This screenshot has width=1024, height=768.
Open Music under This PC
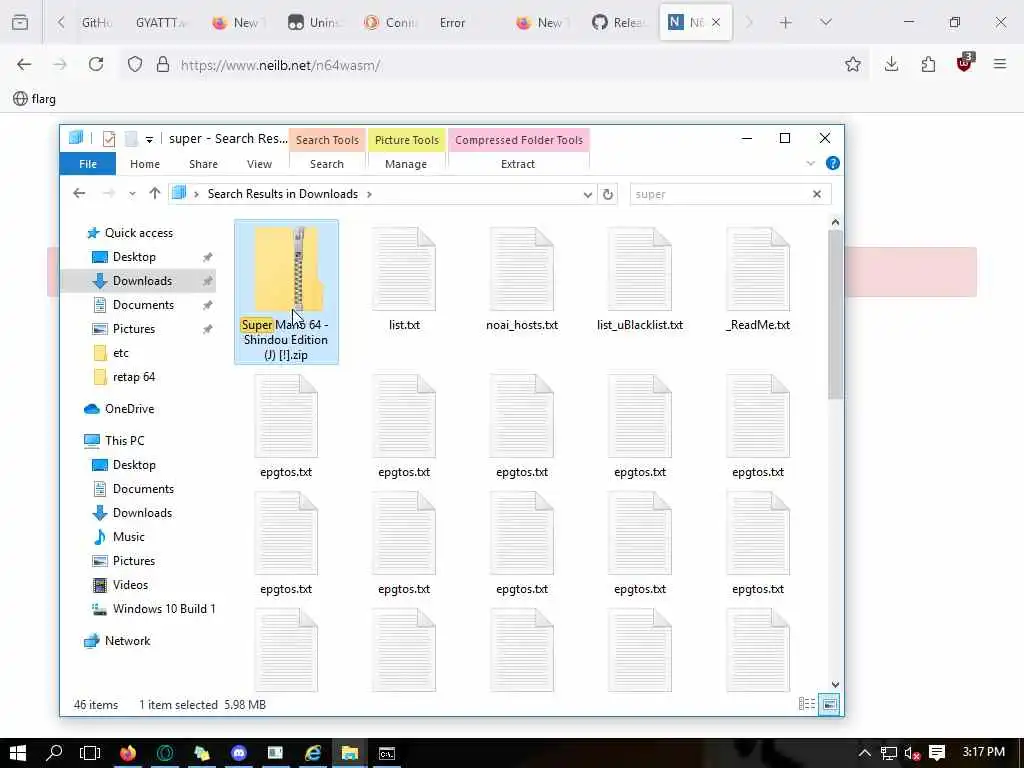(x=128, y=537)
